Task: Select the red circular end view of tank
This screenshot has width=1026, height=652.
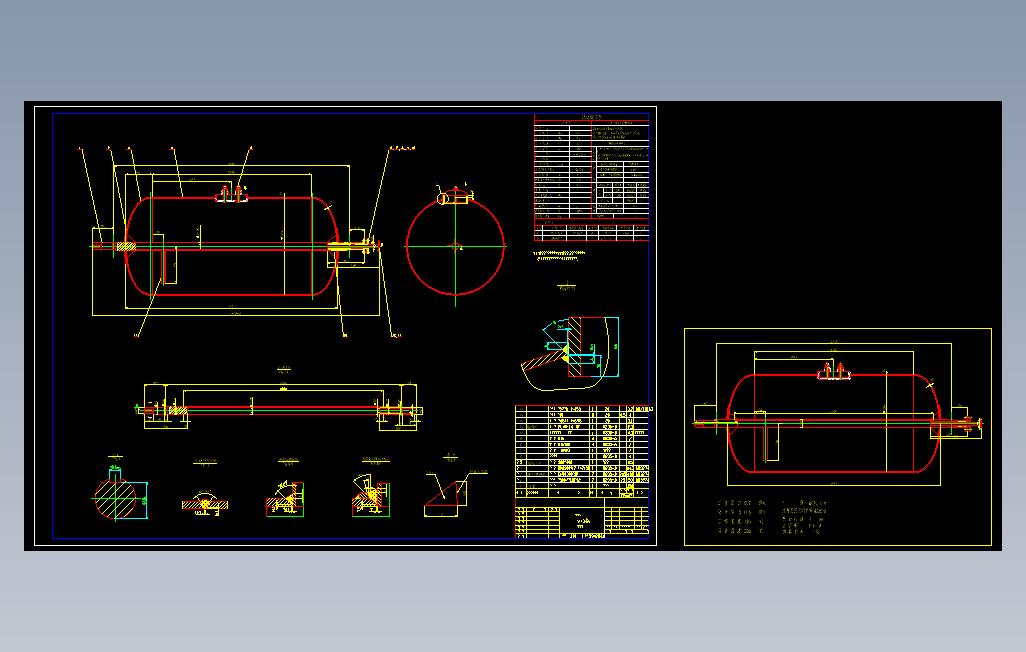Action: [455, 246]
